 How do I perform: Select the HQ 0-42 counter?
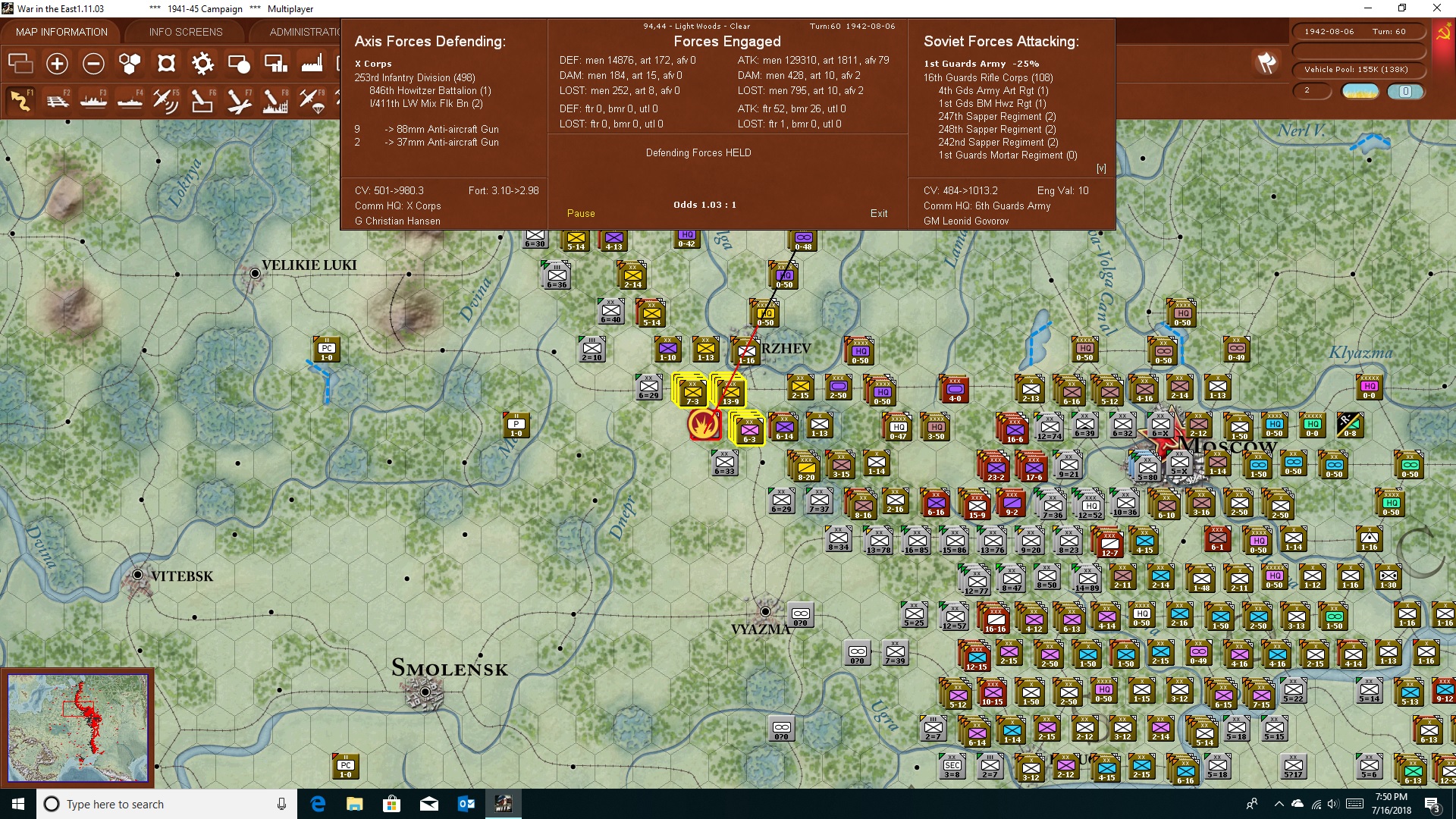click(x=687, y=239)
